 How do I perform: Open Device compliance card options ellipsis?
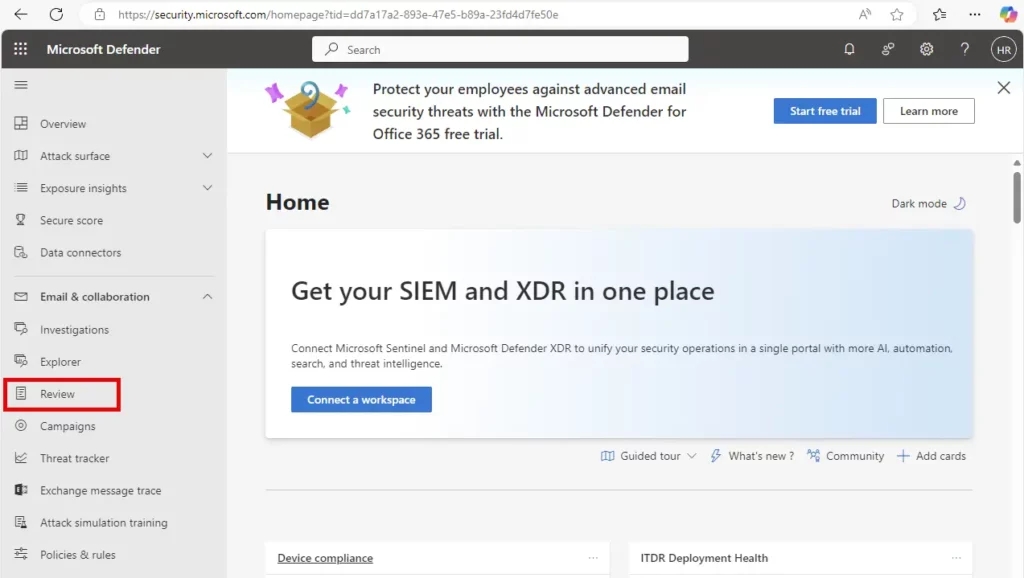pos(593,558)
